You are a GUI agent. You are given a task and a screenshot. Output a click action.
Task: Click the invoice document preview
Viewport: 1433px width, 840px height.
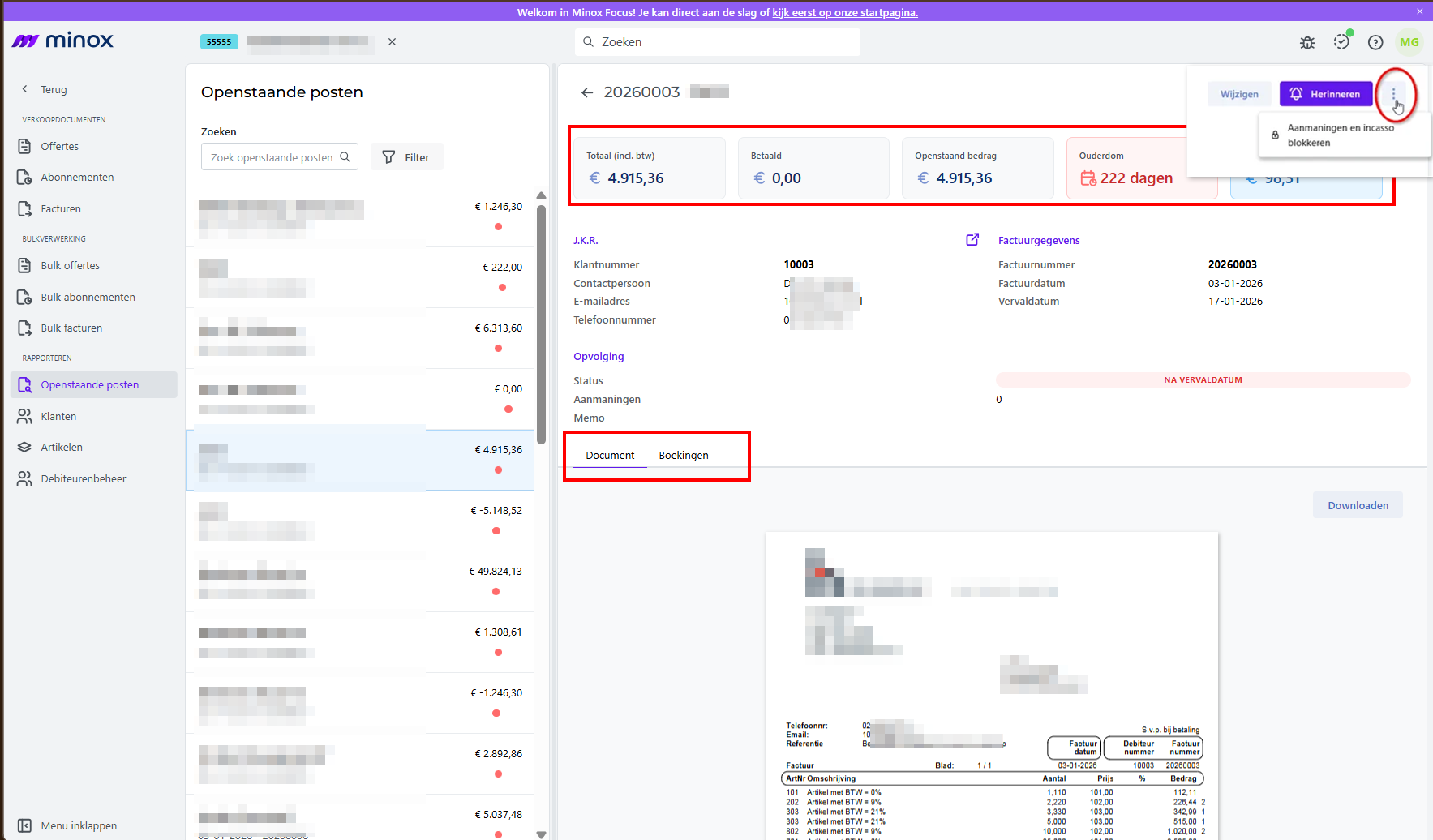point(992,686)
